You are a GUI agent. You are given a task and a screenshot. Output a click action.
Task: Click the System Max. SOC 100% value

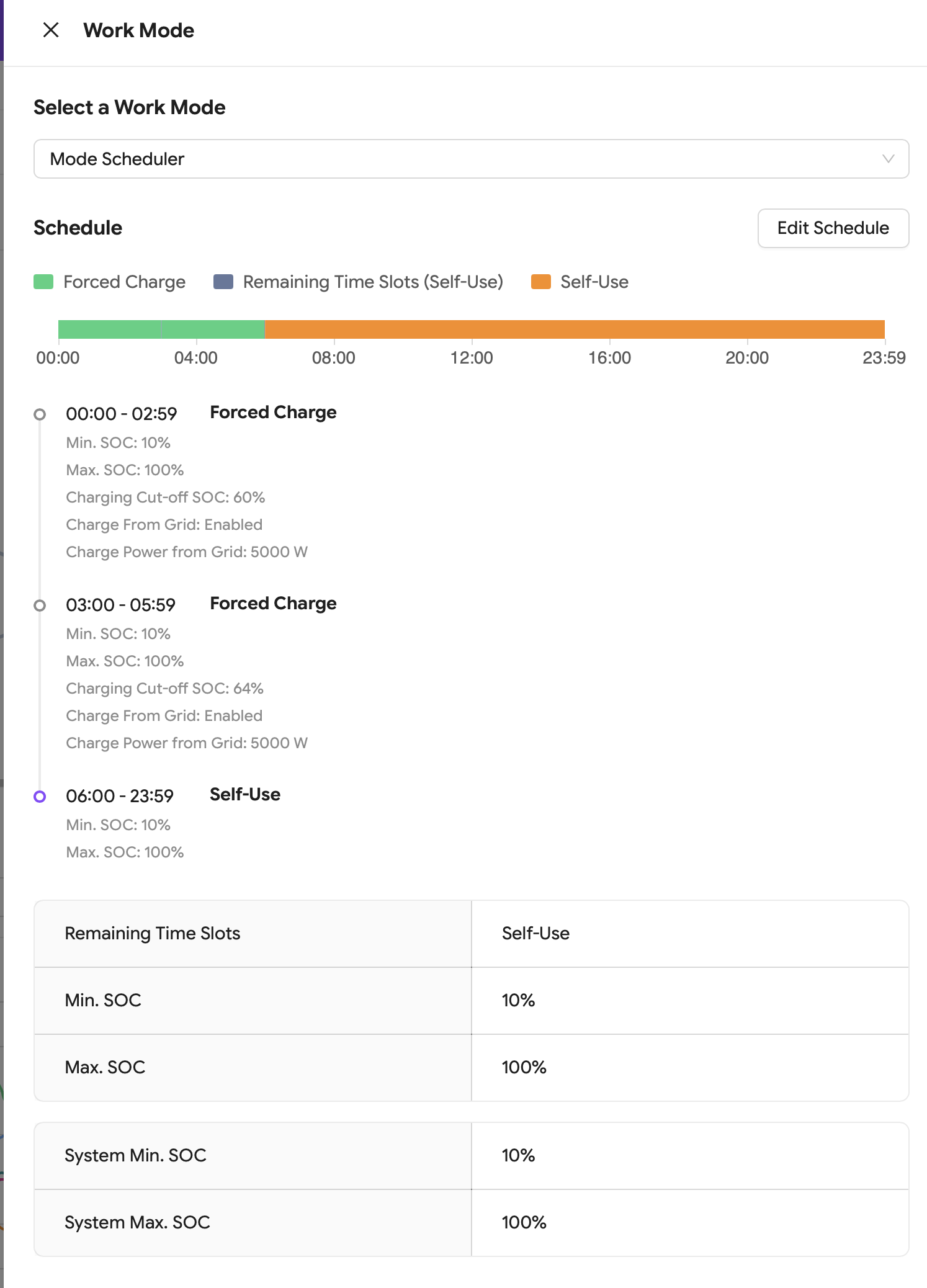[x=524, y=1223]
